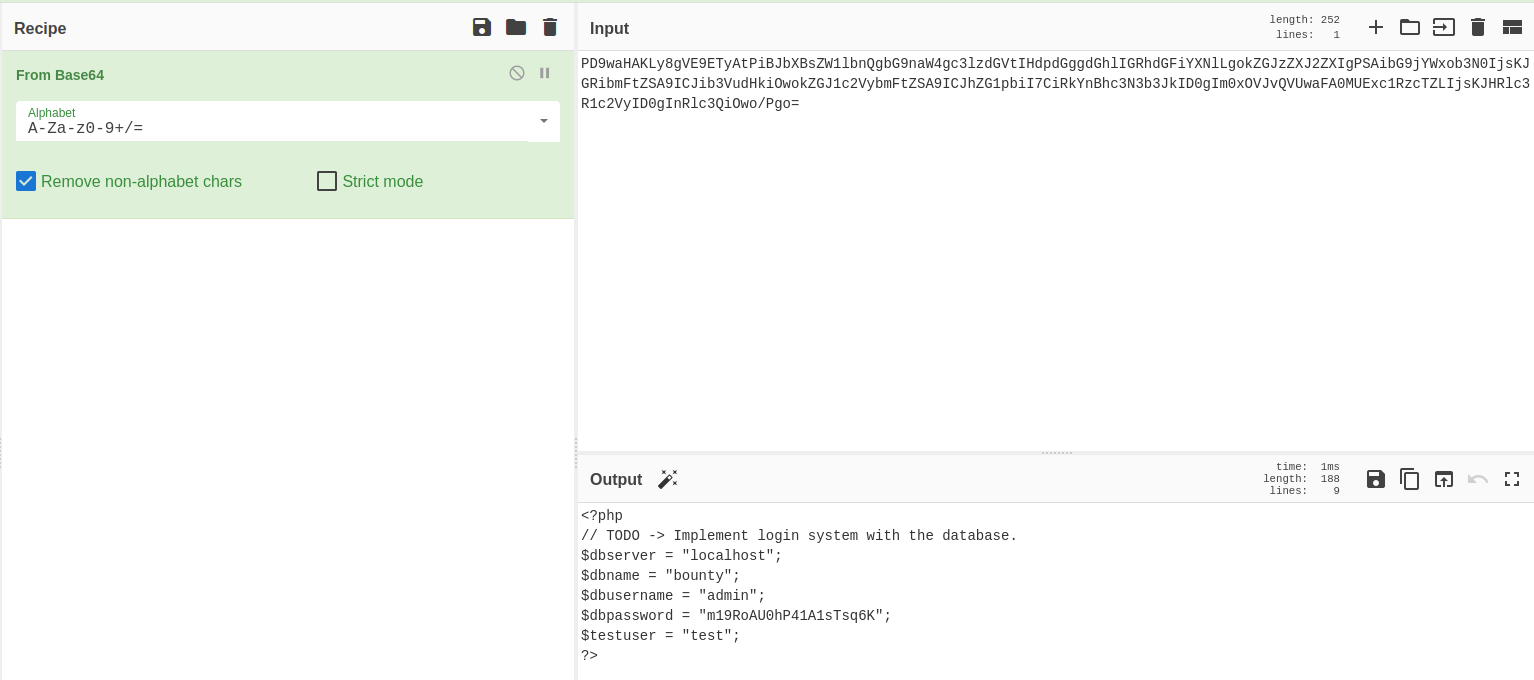Uncheck Remove non-alphabet chars
The width and height of the screenshot is (1534, 680).
tap(26, 181)
